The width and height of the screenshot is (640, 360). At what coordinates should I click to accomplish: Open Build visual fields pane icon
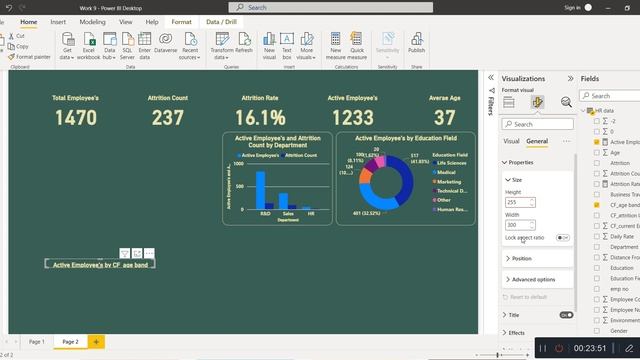509,102
